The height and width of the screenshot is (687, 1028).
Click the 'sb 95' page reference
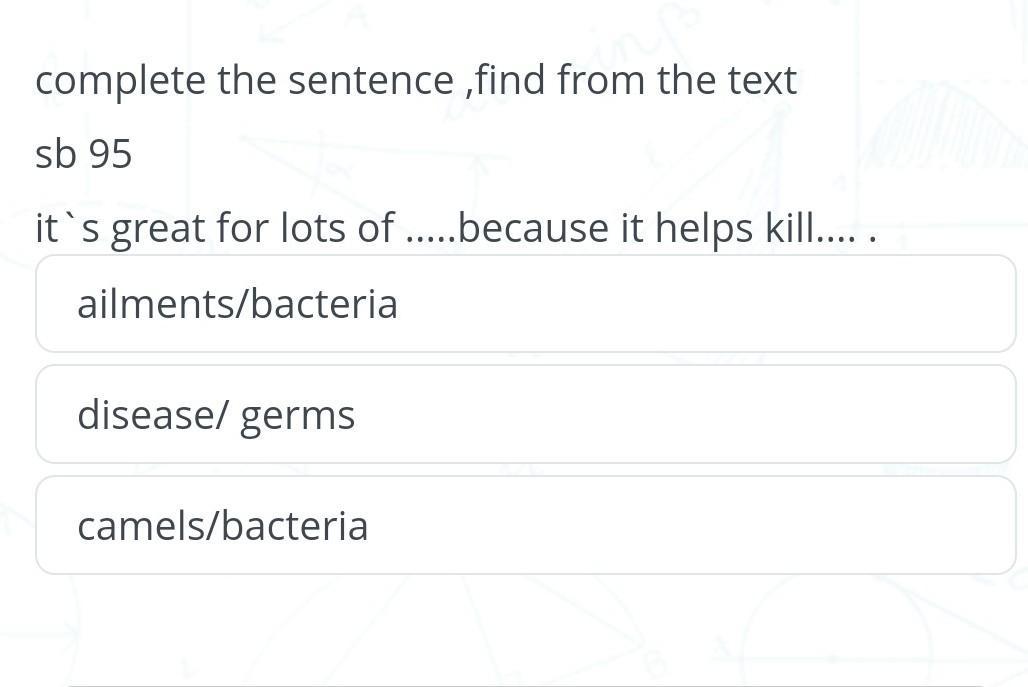(84, 155)
